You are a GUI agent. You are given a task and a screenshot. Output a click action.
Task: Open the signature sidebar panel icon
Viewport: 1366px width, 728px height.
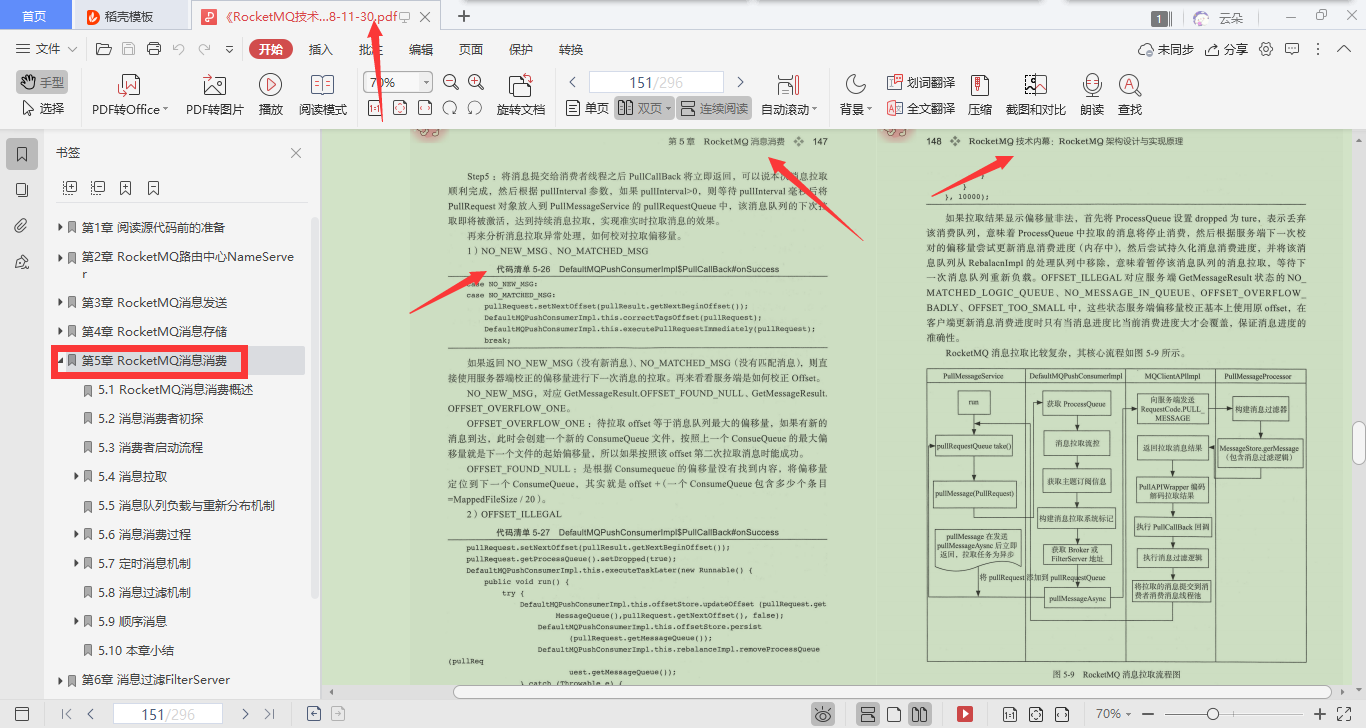[x=21, y=262]
